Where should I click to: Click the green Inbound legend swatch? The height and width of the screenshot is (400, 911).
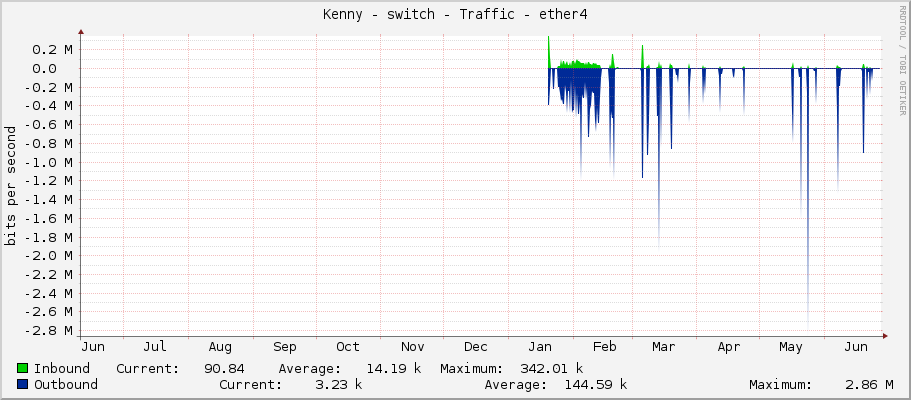(x=23, y=369)
